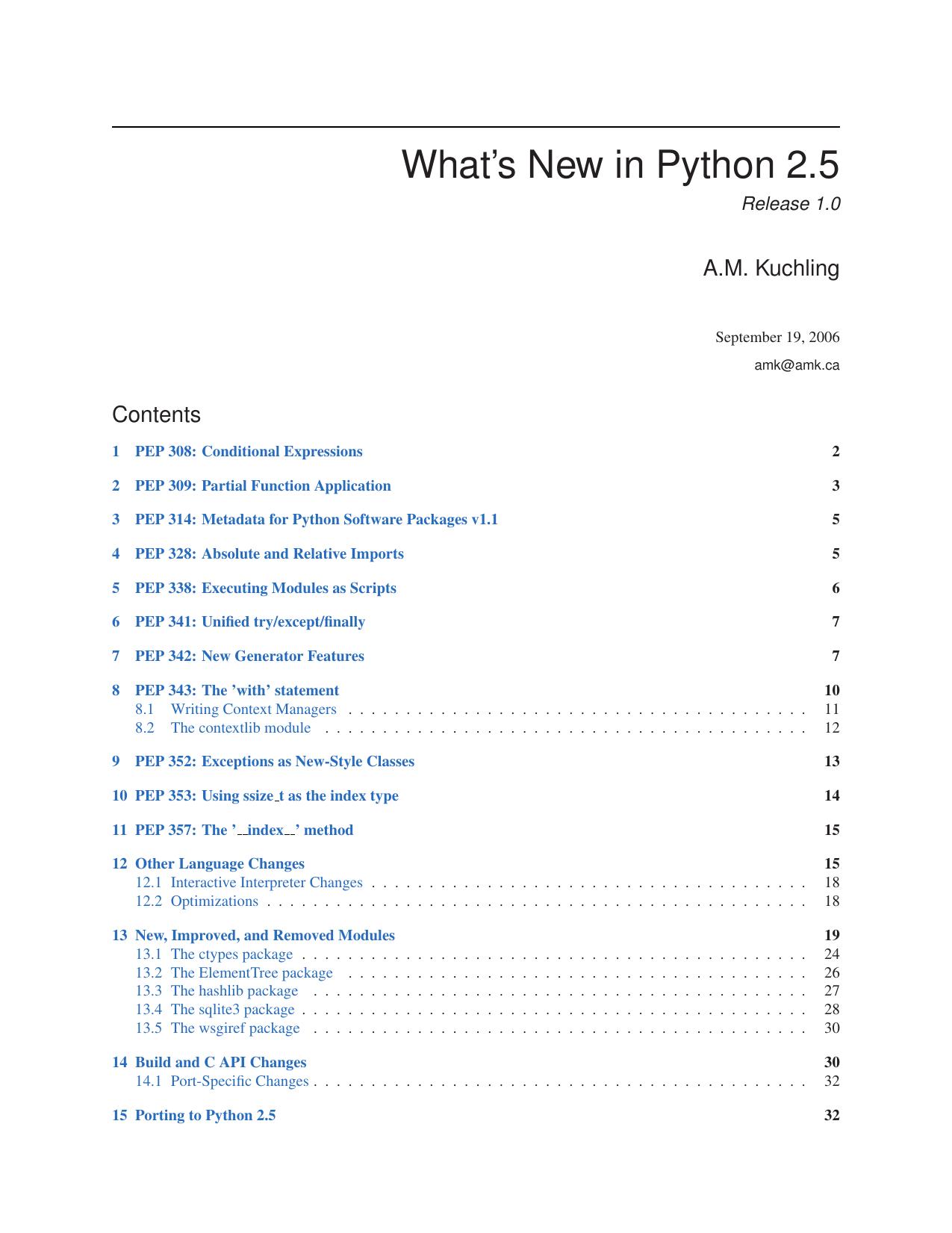952x1233 pixels.
Task: Open 13.5 The wsgiref package
Action: [x=217, y=1028]
